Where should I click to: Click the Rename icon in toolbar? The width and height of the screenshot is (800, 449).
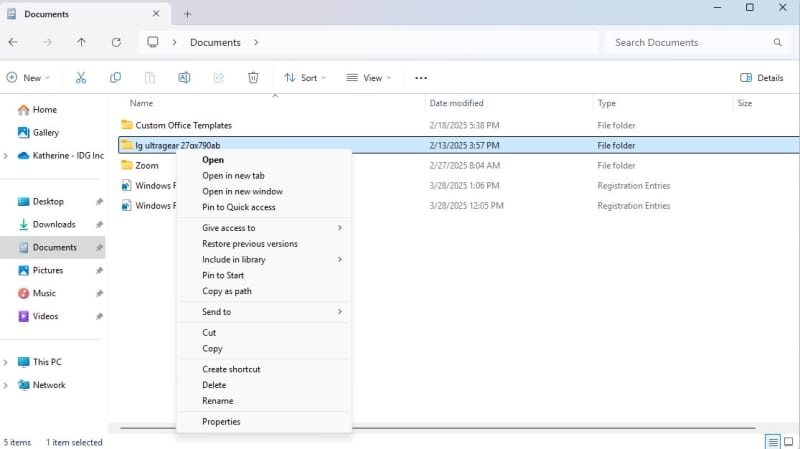[184, 77]
